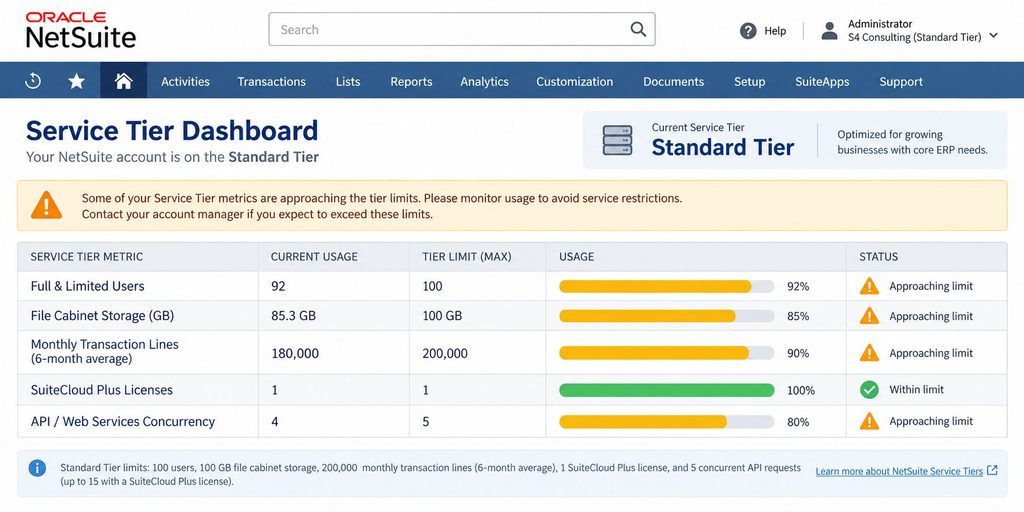This screenshot has width=1024, height=512.
Task: Click the Help link
Action: [x=775, y=31]
